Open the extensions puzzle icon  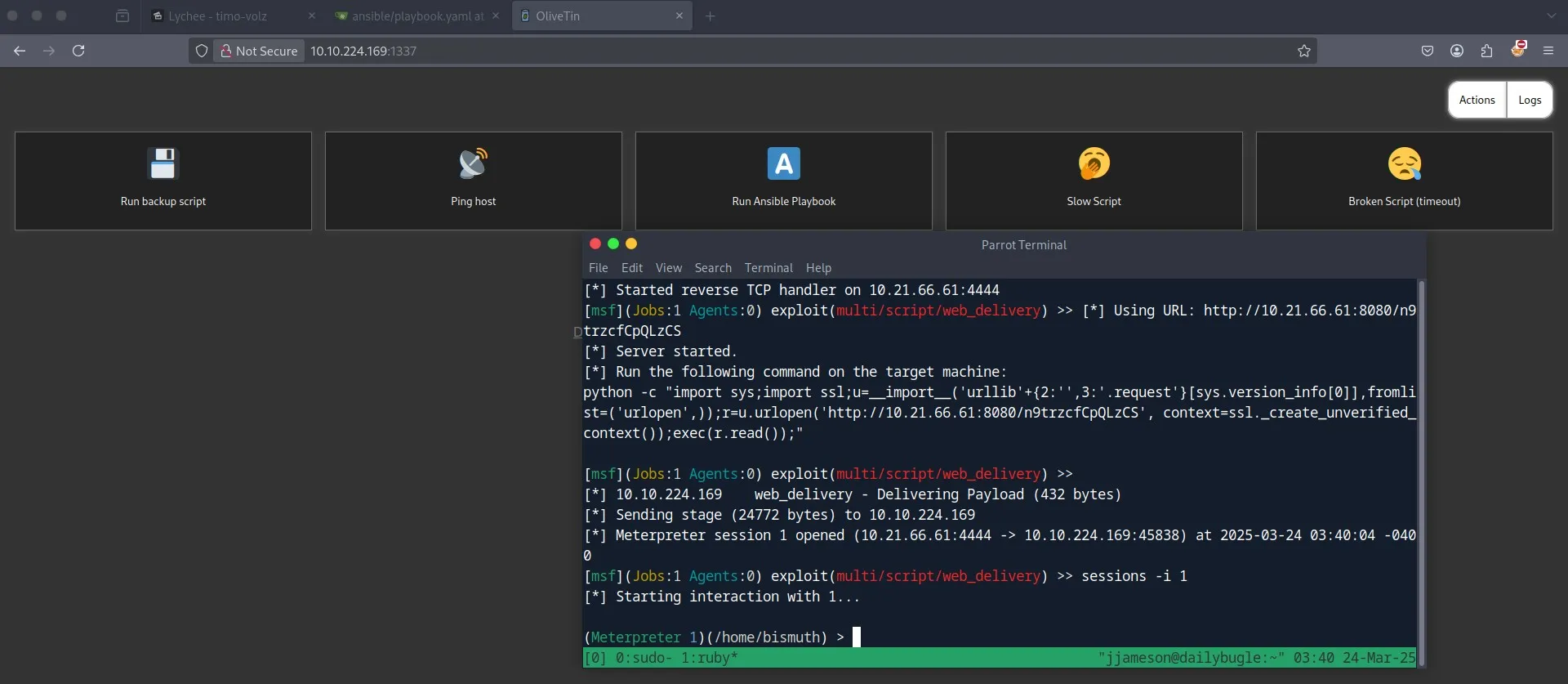coord(1486,51)
